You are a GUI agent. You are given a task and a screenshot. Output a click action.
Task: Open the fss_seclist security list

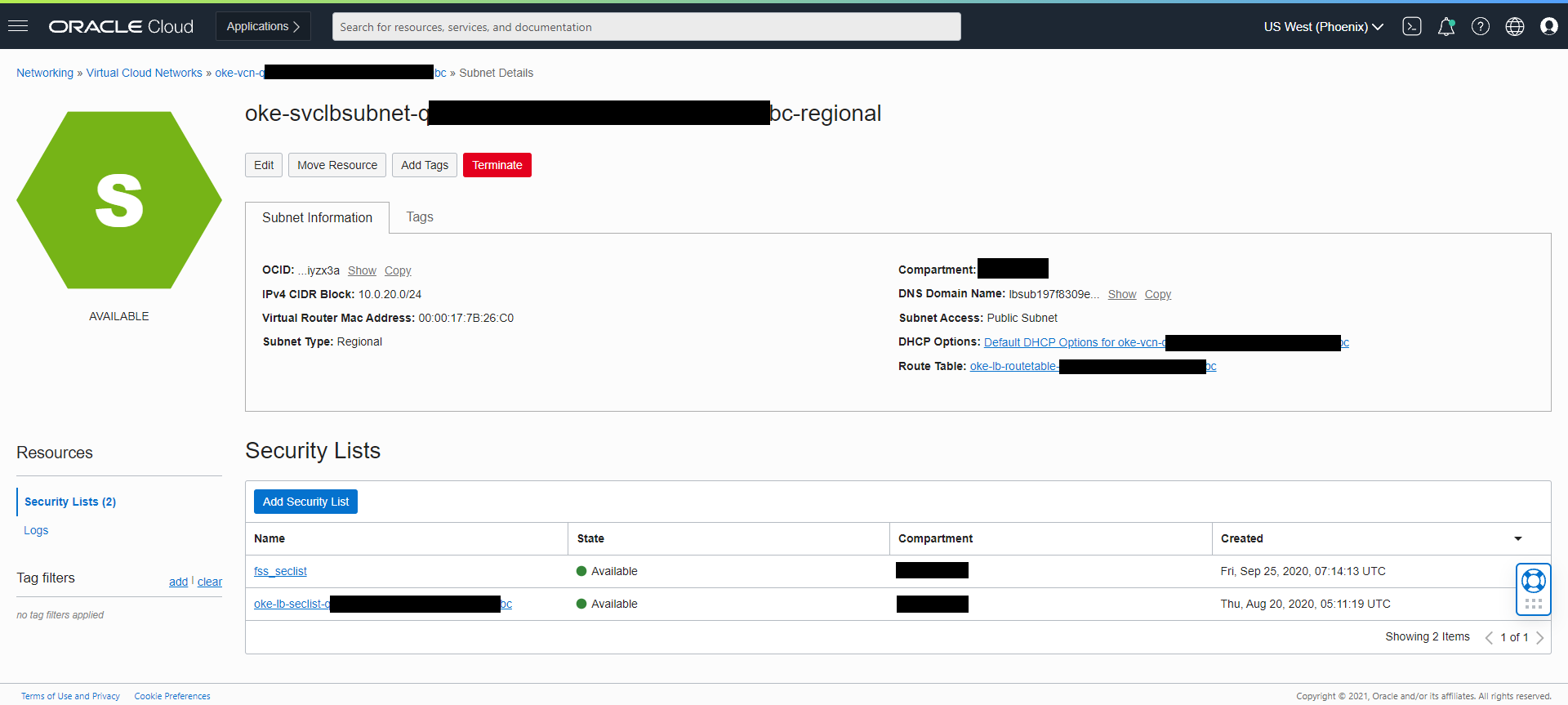pos(280,571)
